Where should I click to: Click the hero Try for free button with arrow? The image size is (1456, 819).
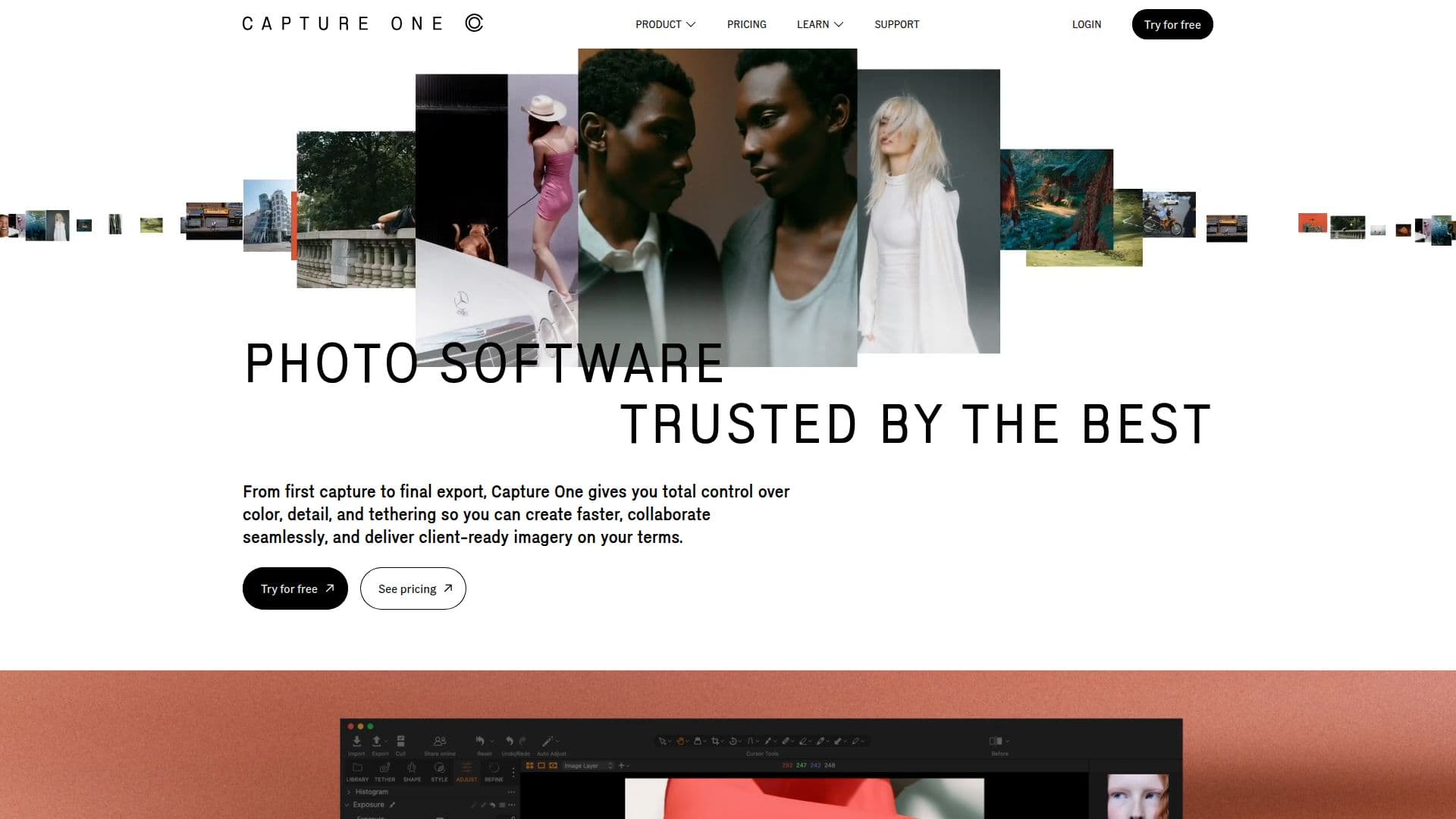coord(295,588)
